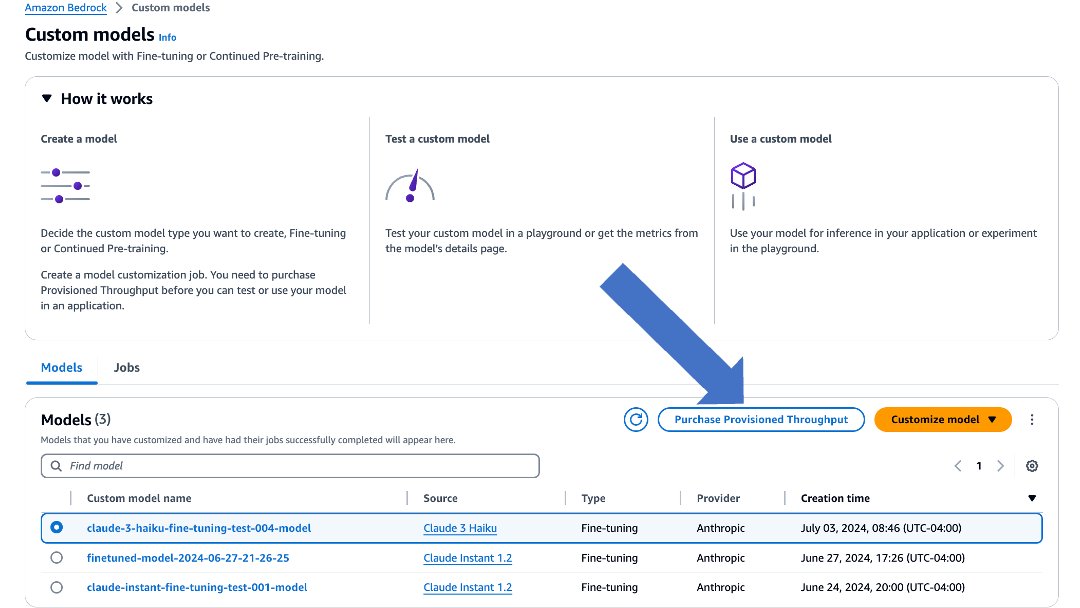Screen dimensions: 1080x608
Task: Switch to the Jobs tab
Action: pyautogui.click(x=127, y=368)
